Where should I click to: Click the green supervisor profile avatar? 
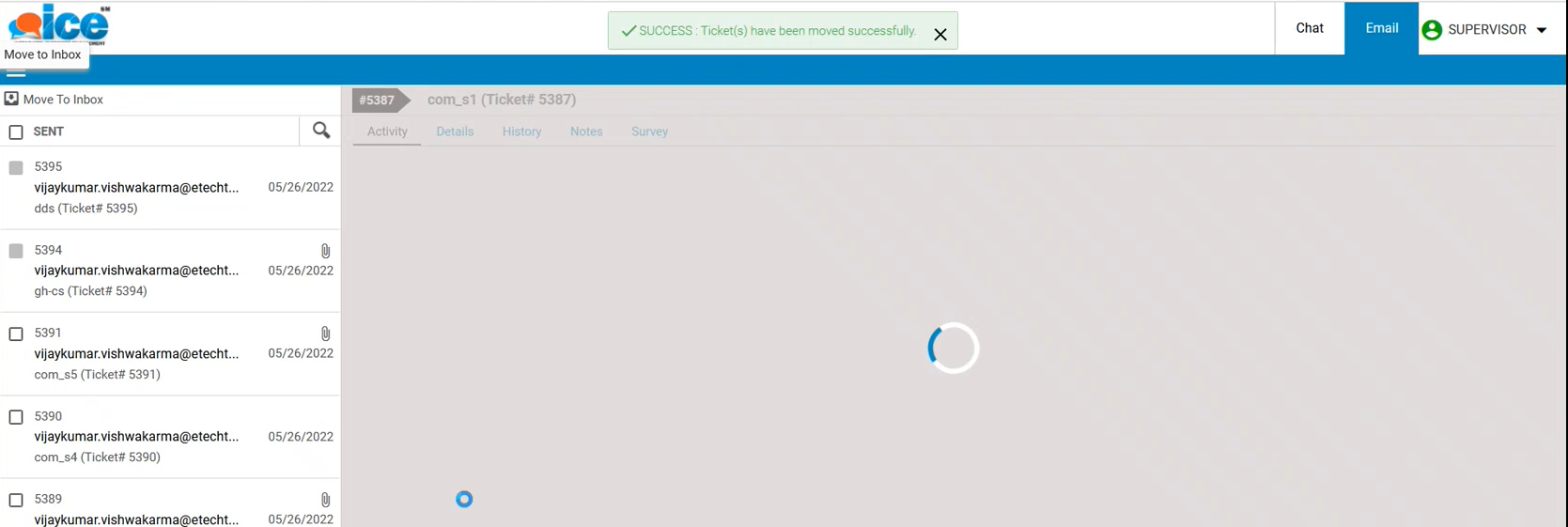1432,30
